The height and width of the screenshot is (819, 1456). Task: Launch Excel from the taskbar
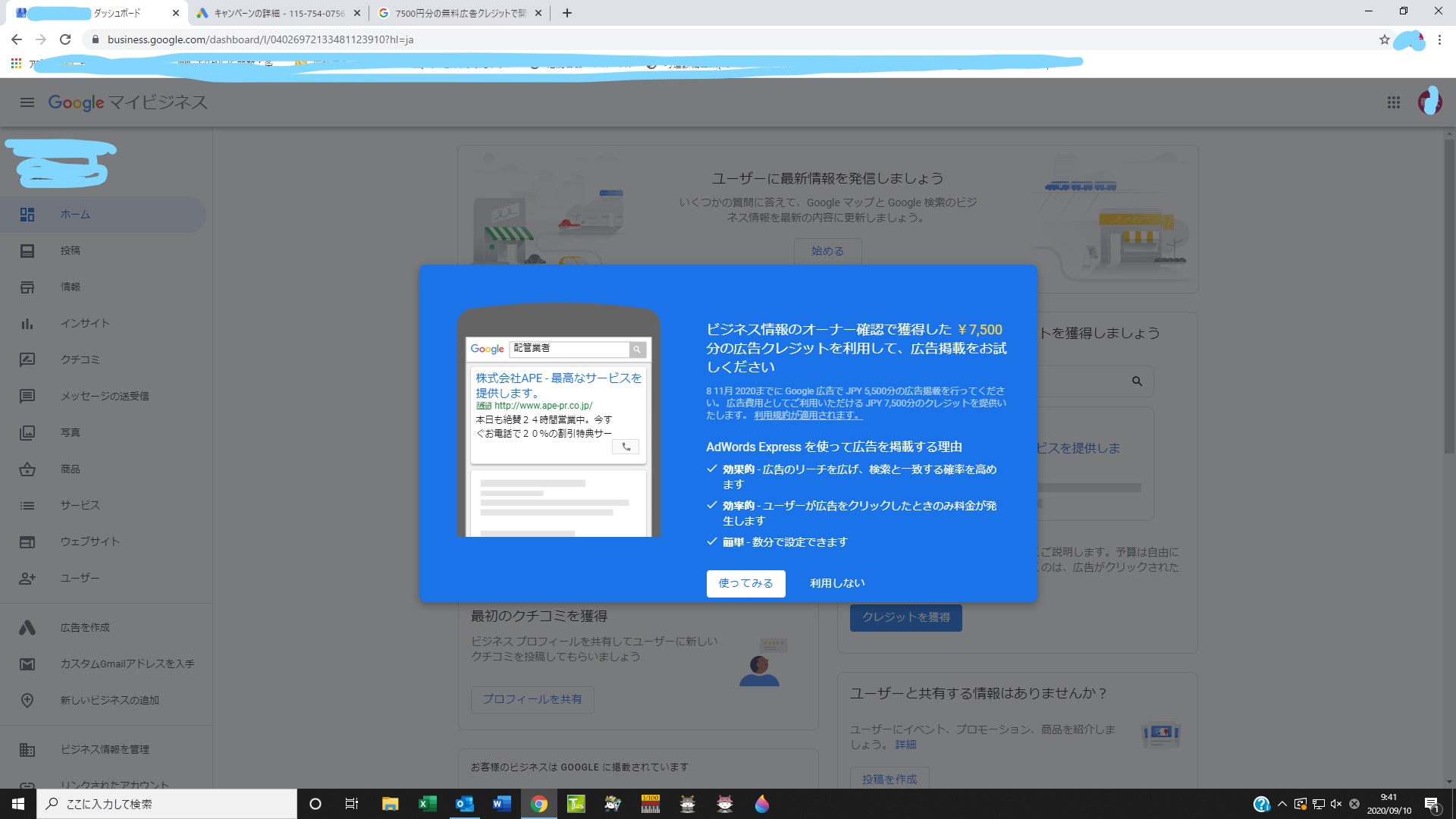[427, 804]
